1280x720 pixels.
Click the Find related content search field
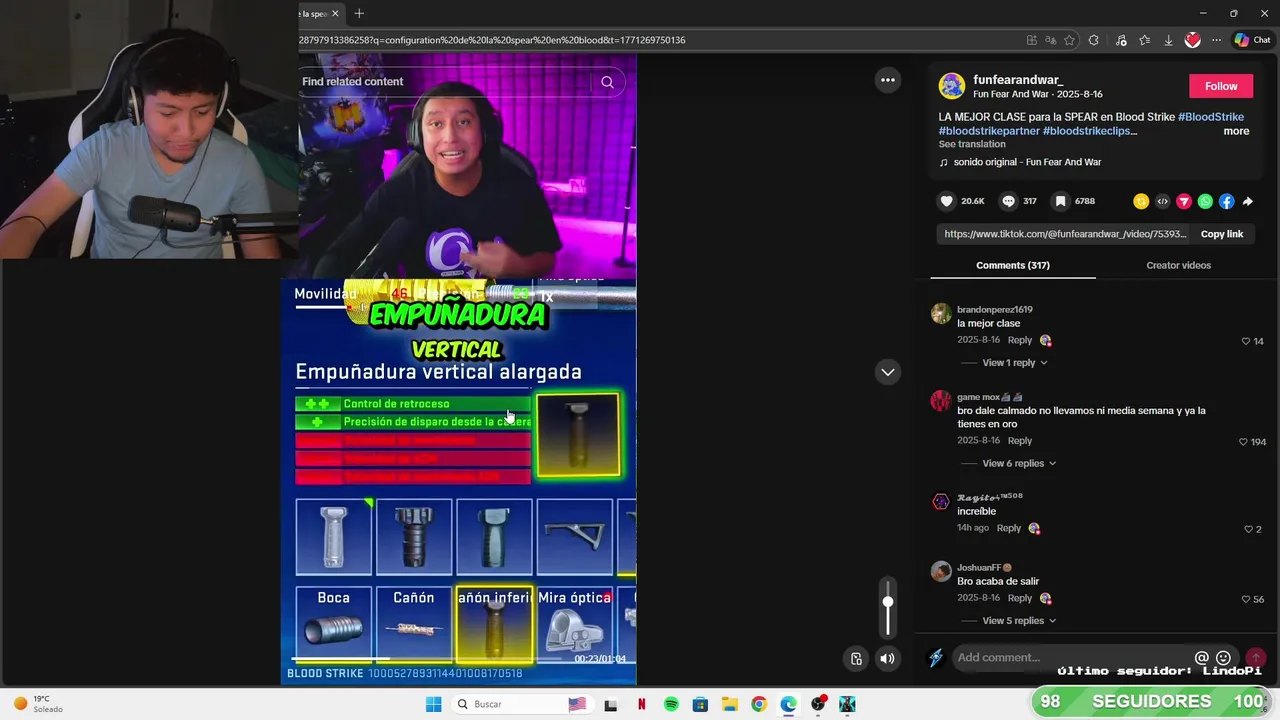445,82
